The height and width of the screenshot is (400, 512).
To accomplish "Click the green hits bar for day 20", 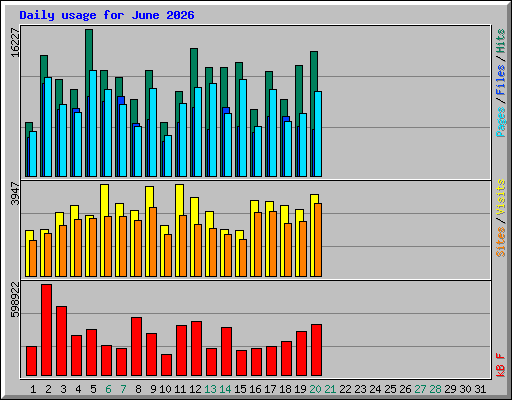I will coord(314,71).
